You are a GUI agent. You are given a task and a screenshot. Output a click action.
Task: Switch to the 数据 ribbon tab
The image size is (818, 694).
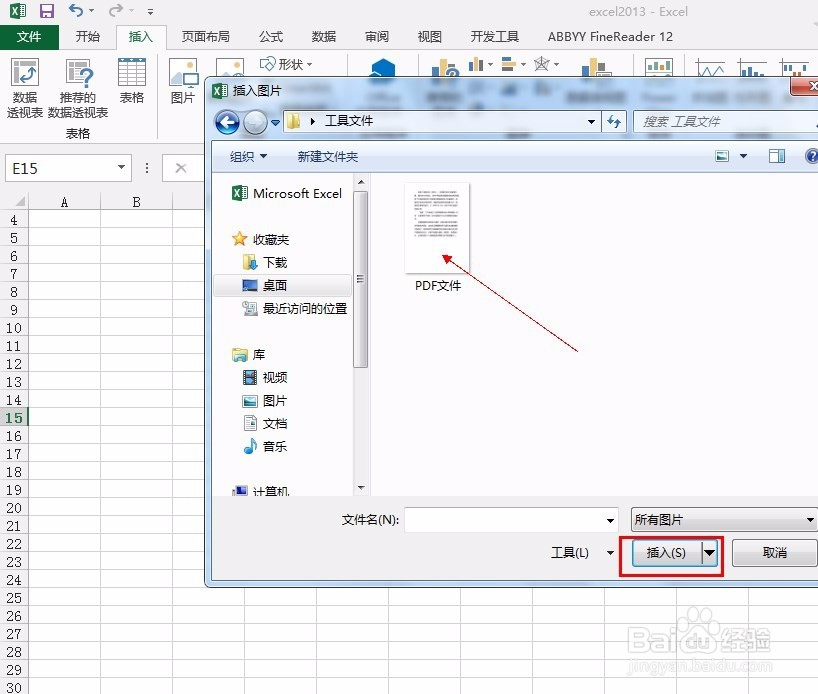pyautogui.click(x=323, y=37)
